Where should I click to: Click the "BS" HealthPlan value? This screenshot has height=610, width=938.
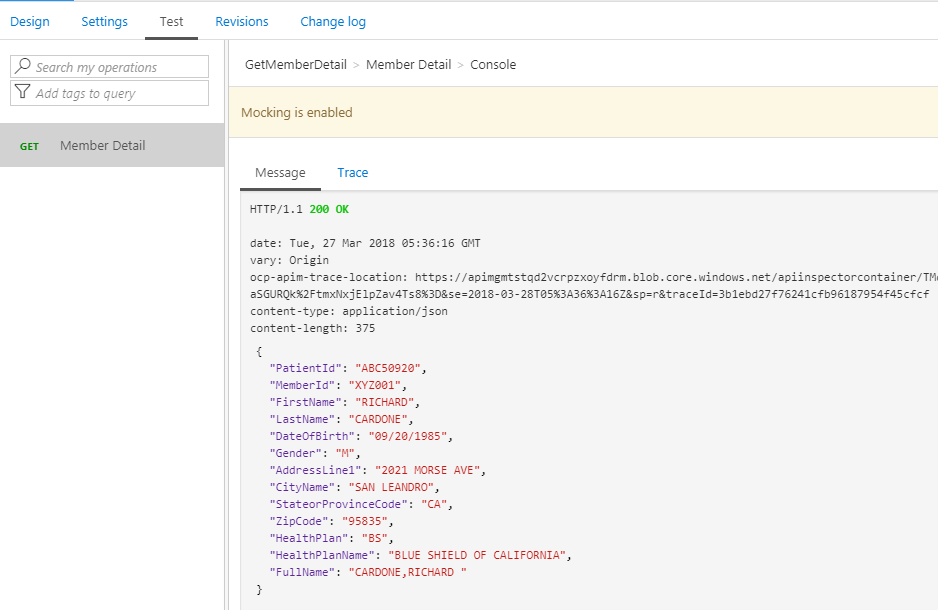(374, 538)
